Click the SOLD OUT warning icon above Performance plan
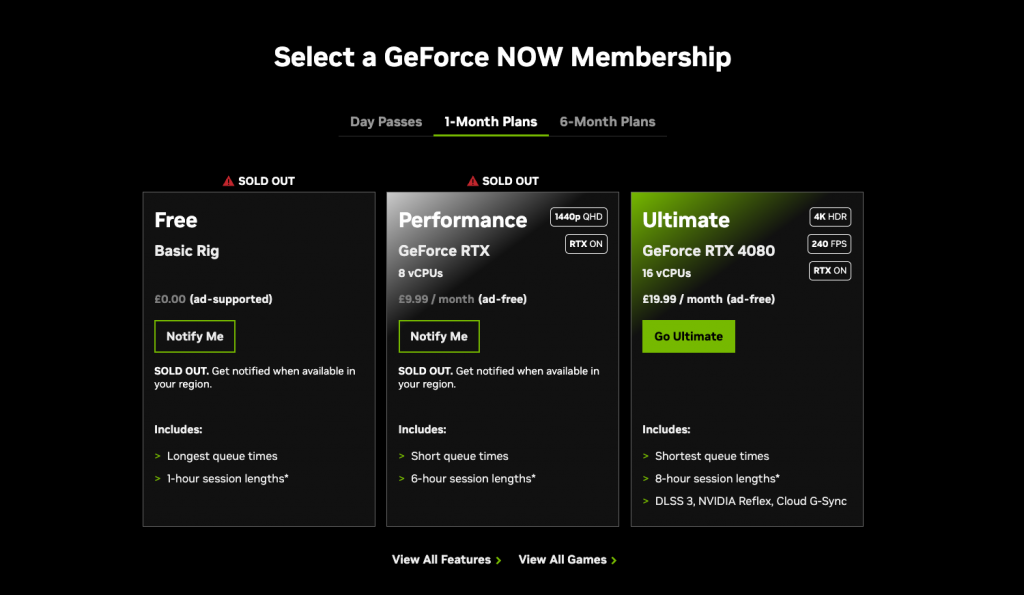Screen dimensions: 1024x595 tap(473, 180)
